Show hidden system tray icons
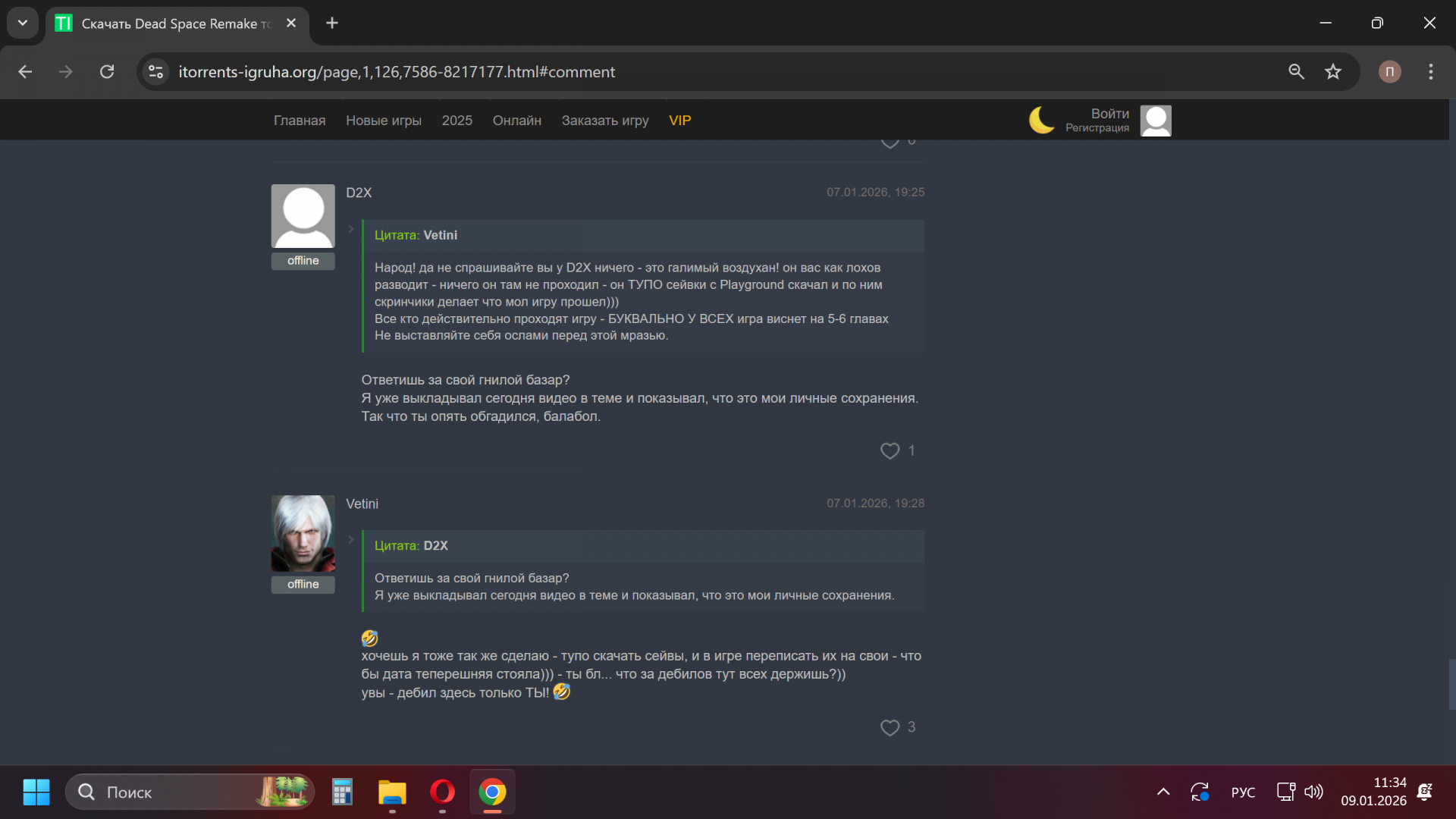 [x=1163, y=792]
